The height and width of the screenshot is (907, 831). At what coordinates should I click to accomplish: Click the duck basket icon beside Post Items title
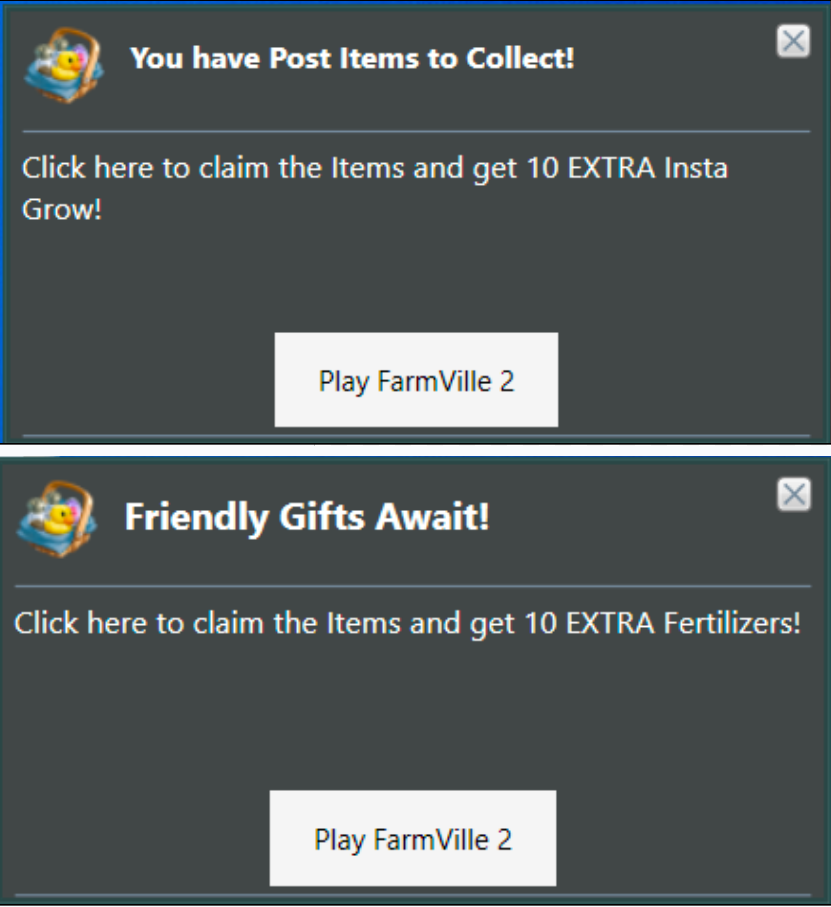pos(64,65)
